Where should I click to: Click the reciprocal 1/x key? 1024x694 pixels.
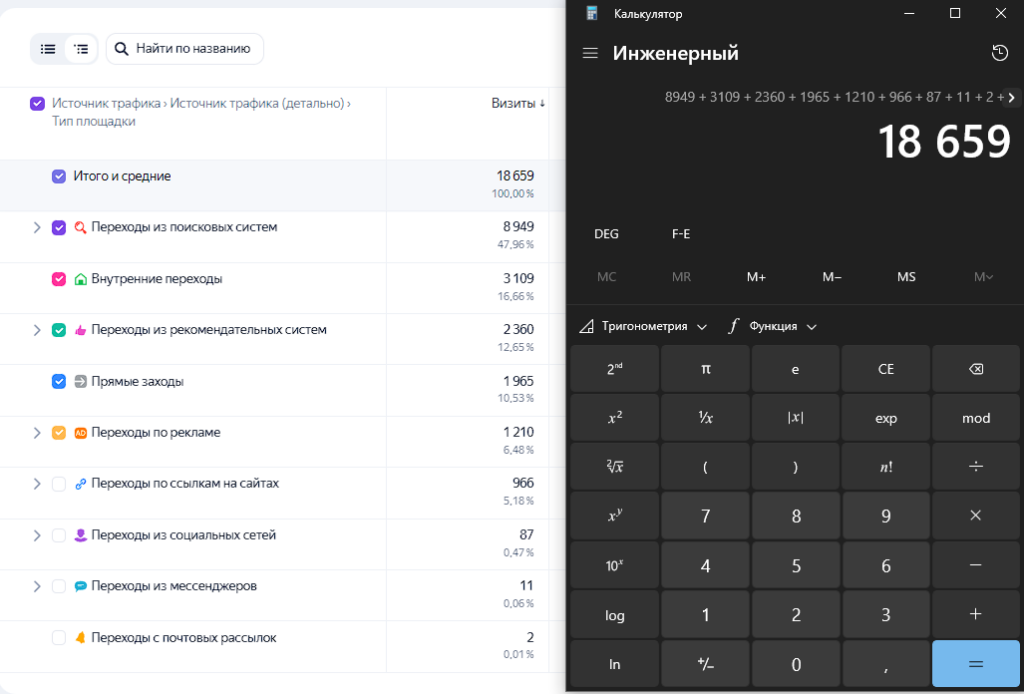(705, 418)
